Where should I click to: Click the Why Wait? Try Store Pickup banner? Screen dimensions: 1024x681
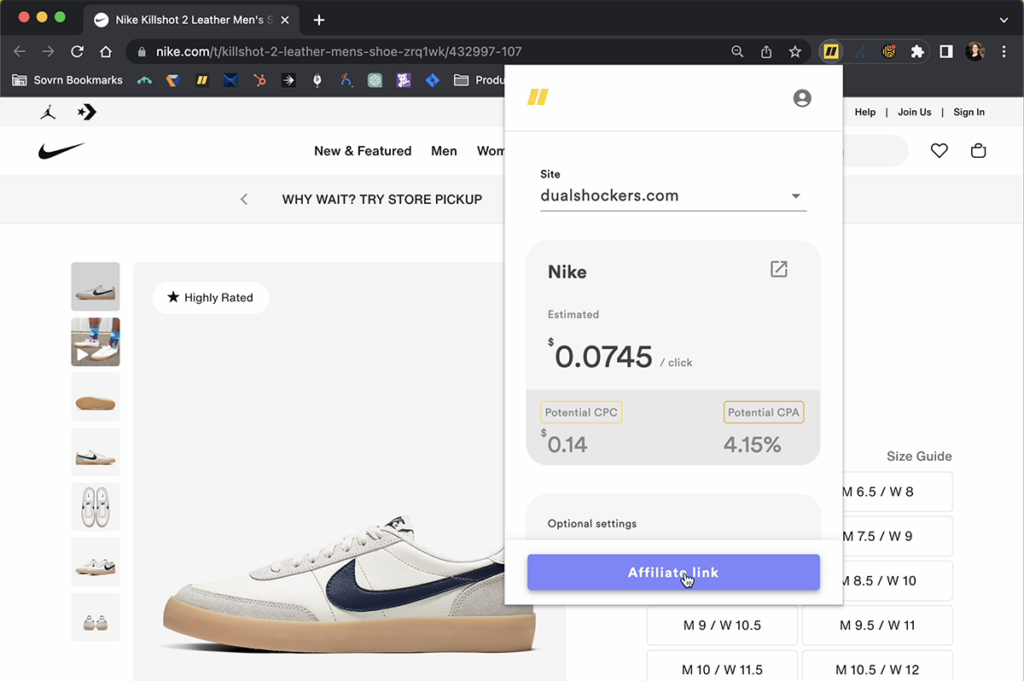click(382, 199)
